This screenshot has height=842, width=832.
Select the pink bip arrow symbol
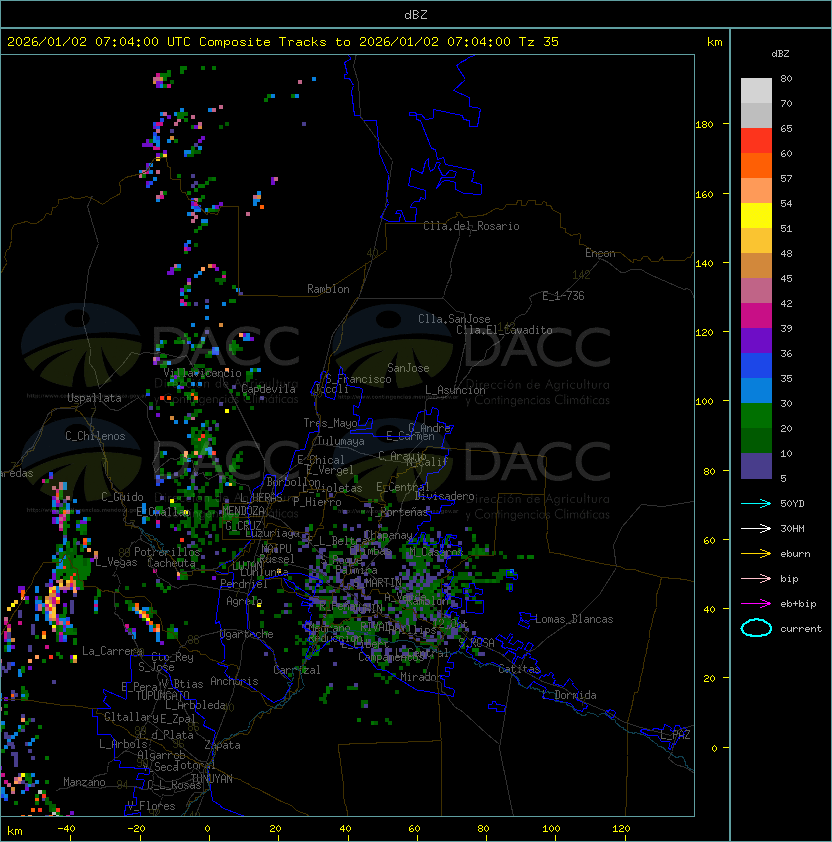tap(756, 578)
